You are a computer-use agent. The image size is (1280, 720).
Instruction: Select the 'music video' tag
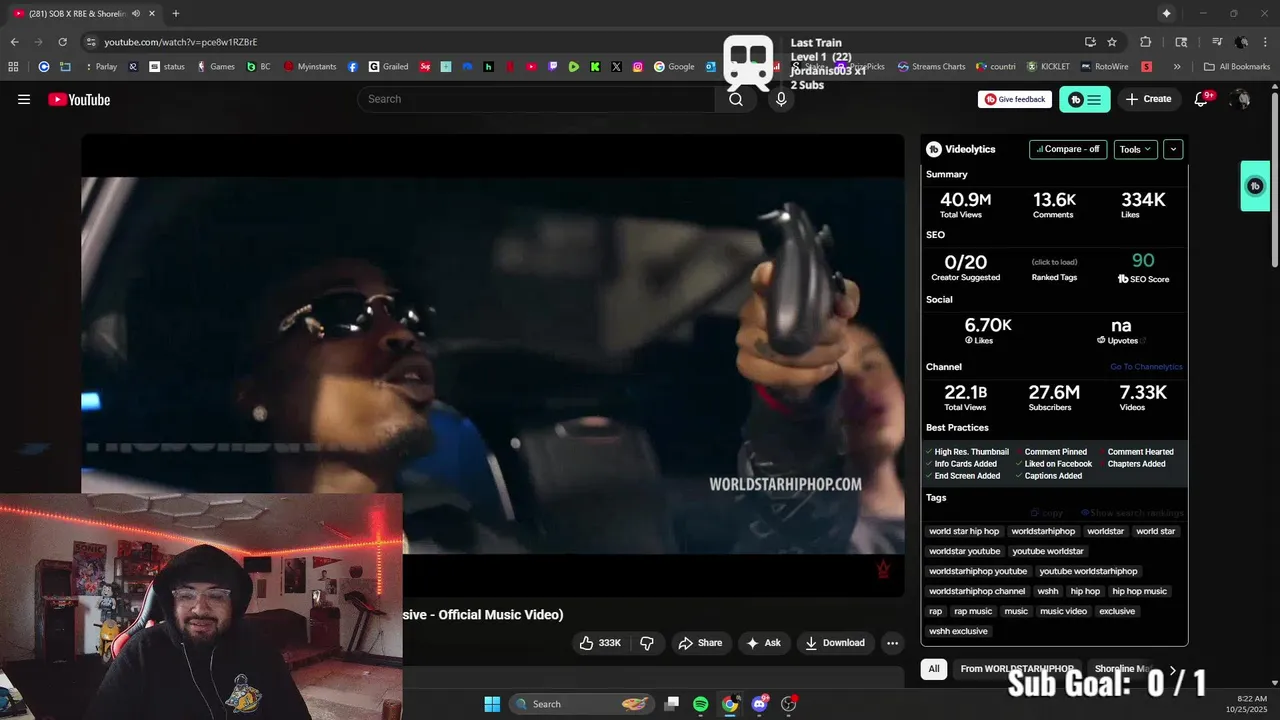coord(1063,611)
